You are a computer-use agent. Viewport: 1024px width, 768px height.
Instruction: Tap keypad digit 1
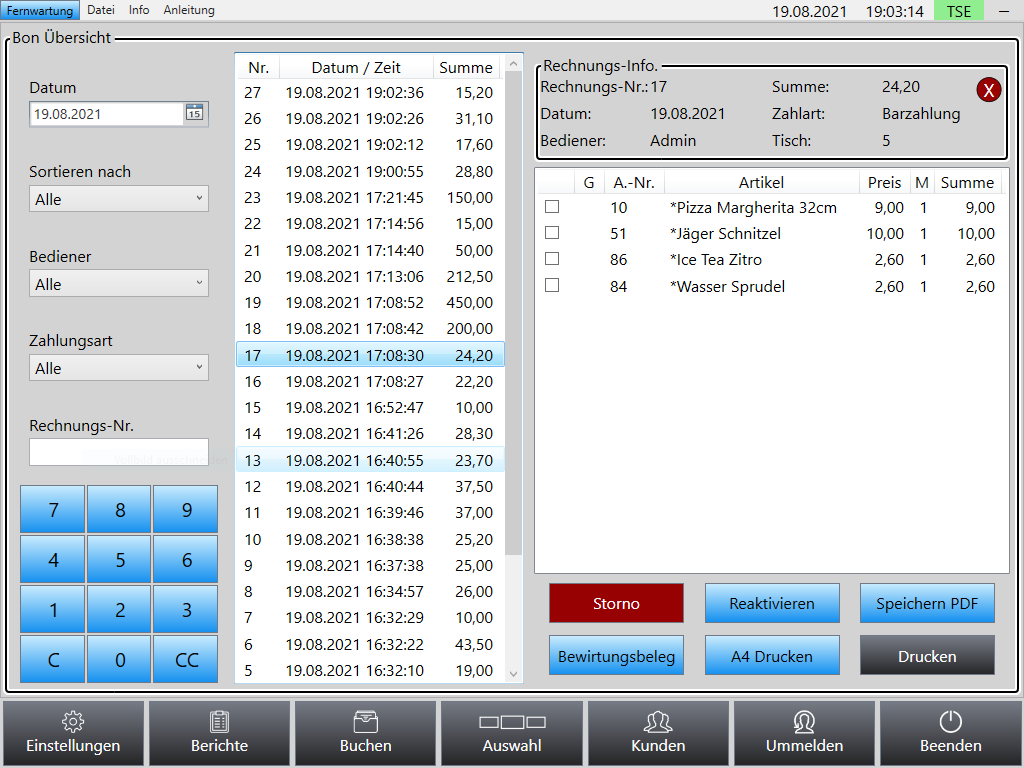53,609
